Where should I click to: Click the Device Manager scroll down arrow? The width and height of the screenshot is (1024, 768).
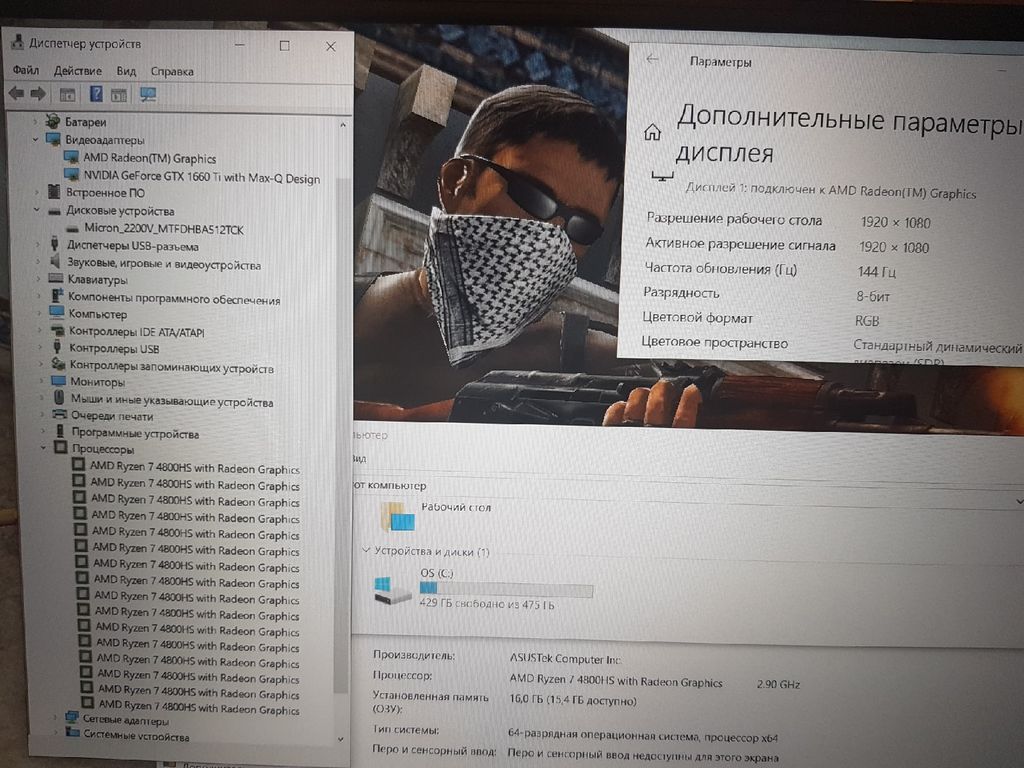[340, 739]
